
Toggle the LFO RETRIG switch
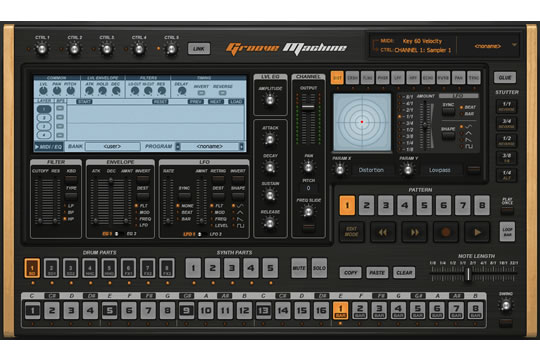tap(218, 179)
